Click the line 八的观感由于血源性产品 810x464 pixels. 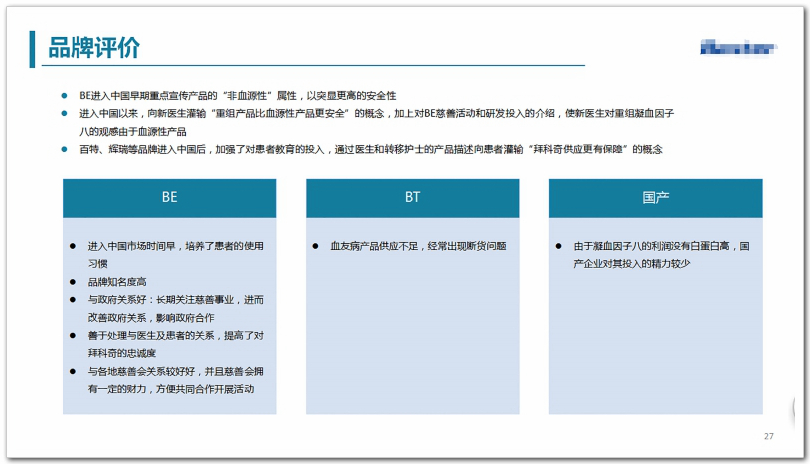pos(133,131)
